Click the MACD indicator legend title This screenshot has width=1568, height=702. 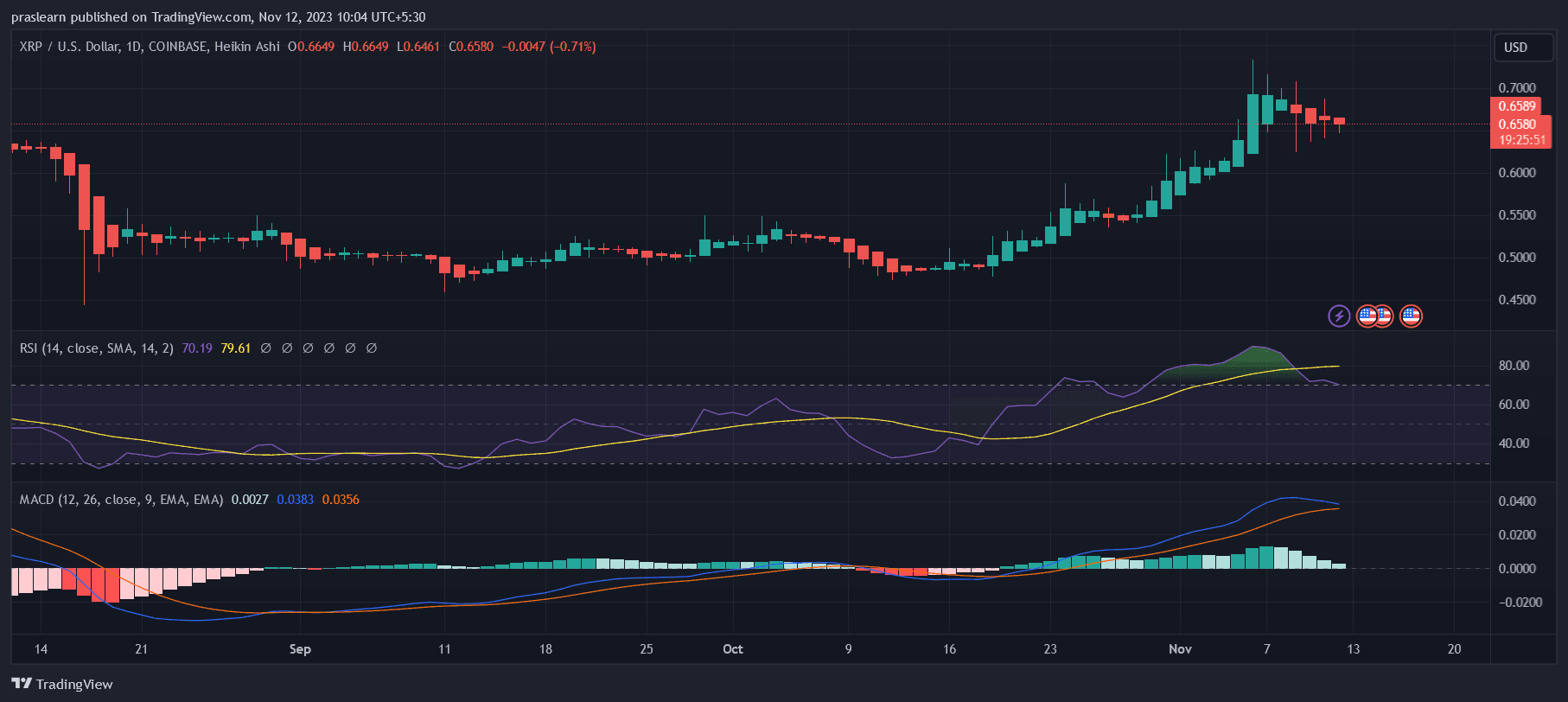(x=121, y=500)
